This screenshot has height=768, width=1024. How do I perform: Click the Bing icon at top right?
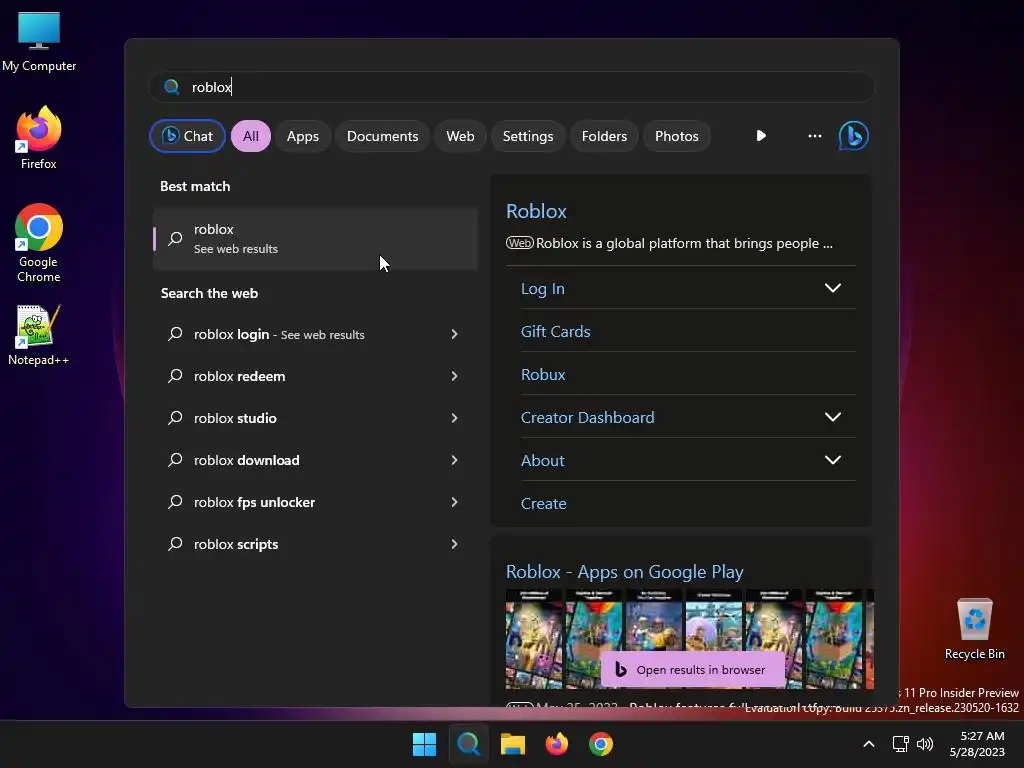click(x=854, y=136)
